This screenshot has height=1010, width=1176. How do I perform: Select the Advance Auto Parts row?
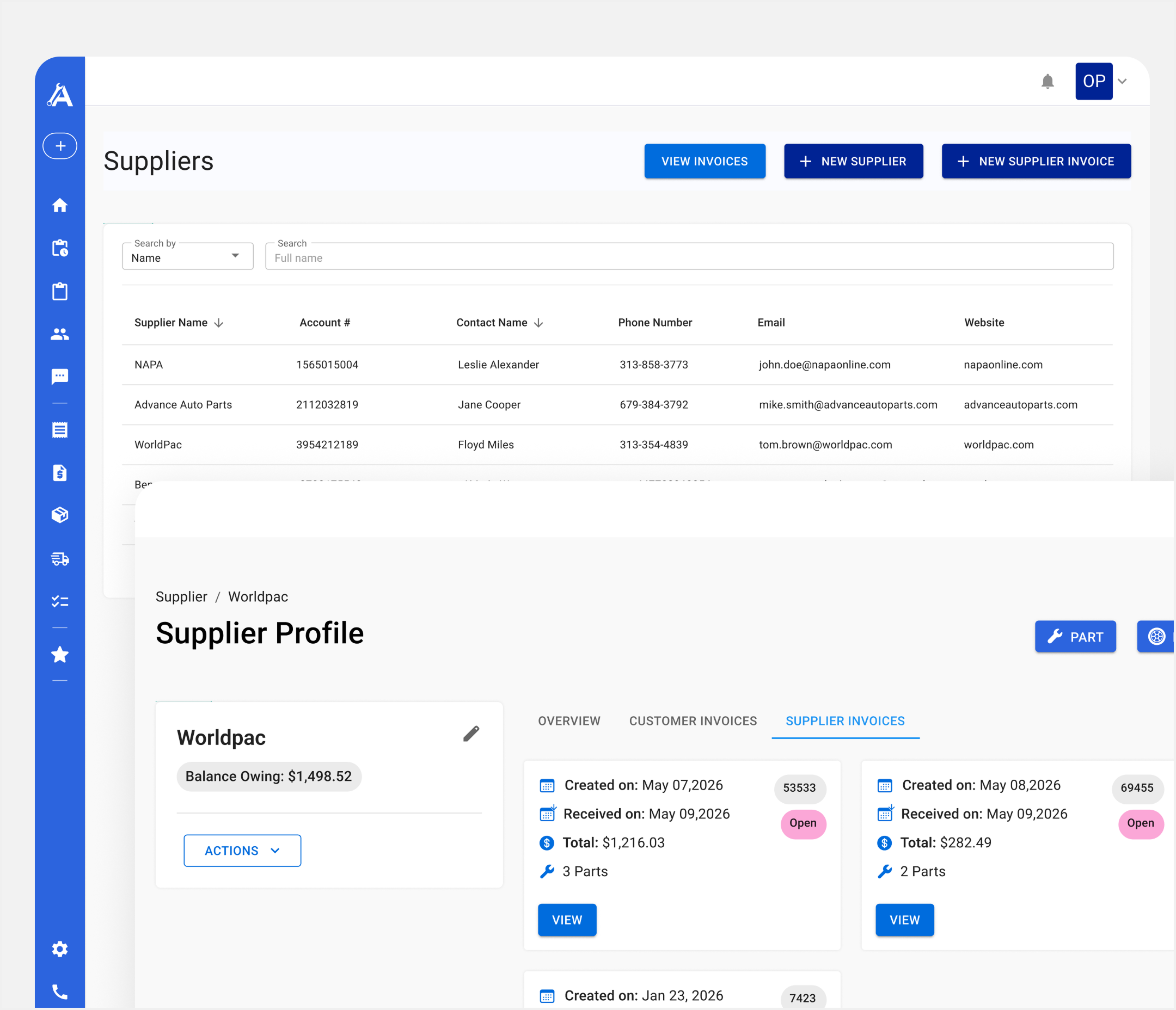coord(617,404)
